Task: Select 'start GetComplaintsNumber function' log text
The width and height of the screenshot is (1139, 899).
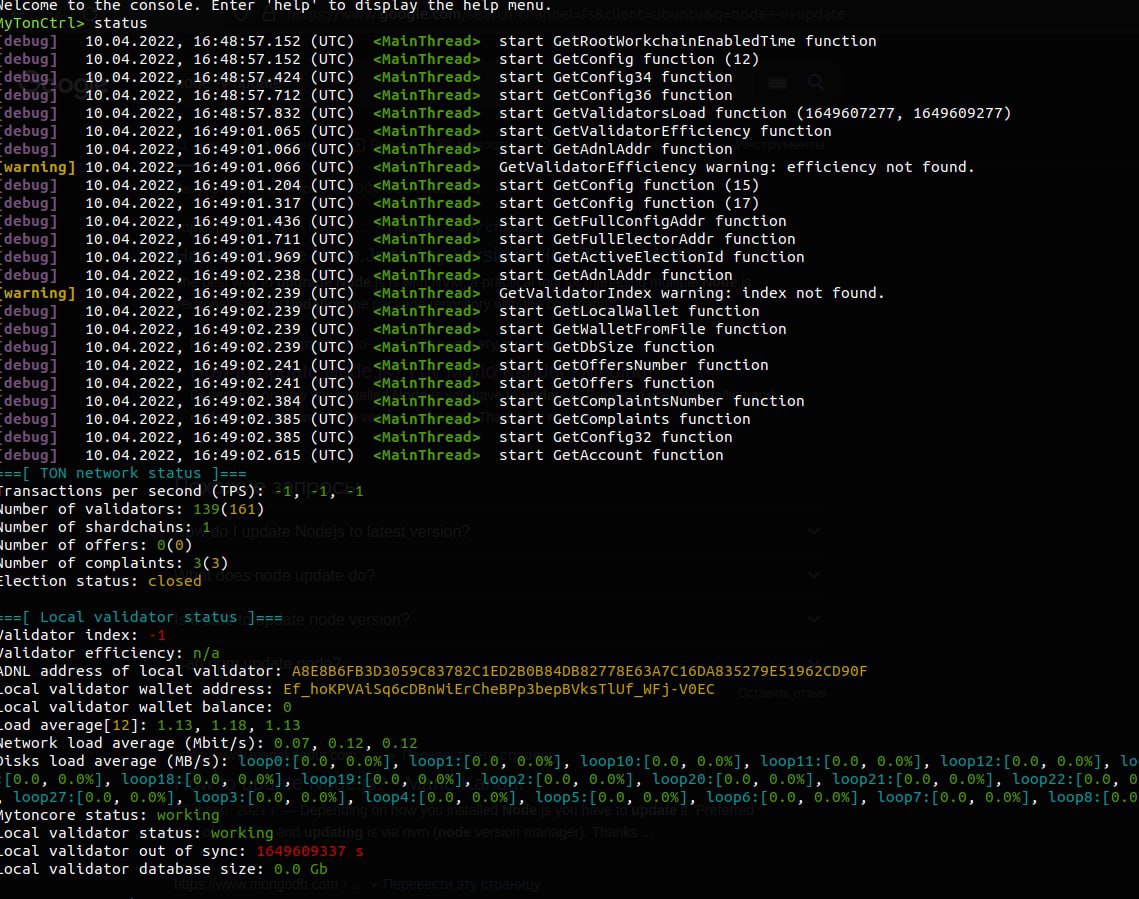Action: [652, 401]
